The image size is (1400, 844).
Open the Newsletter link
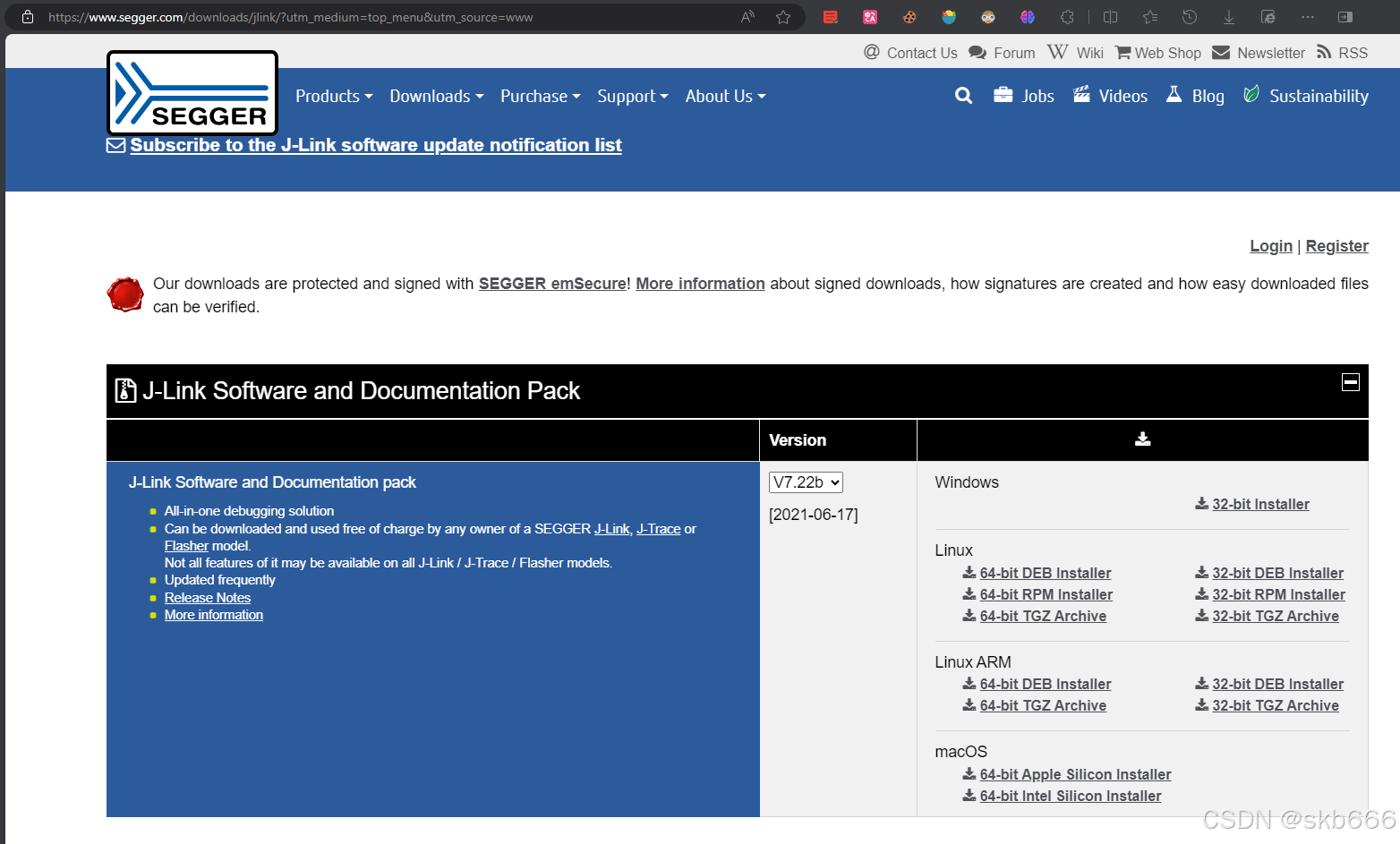[x=1258, y=53]
